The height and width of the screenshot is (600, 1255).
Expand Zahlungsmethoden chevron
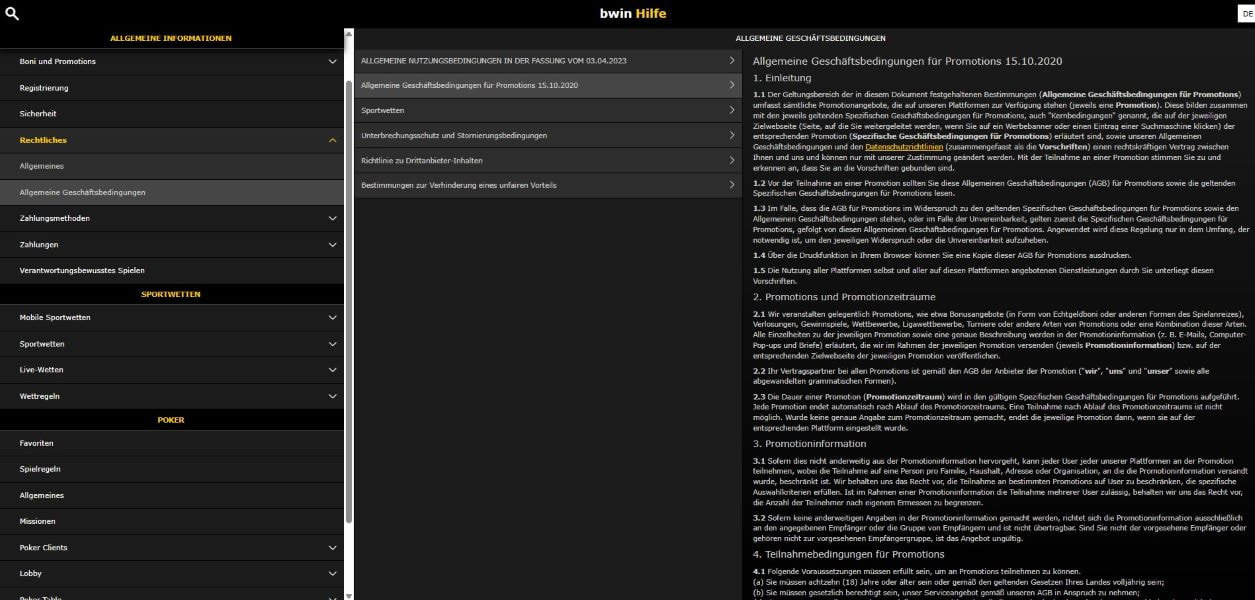coord(333,218)
